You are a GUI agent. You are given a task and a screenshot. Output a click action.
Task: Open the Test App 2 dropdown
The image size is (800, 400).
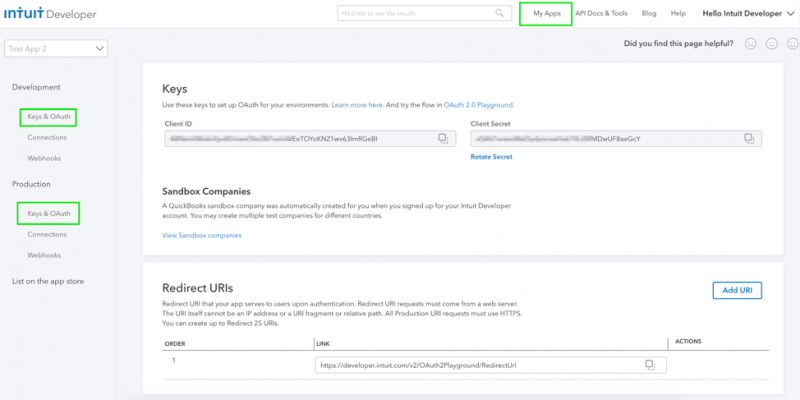tap(56, 48)
